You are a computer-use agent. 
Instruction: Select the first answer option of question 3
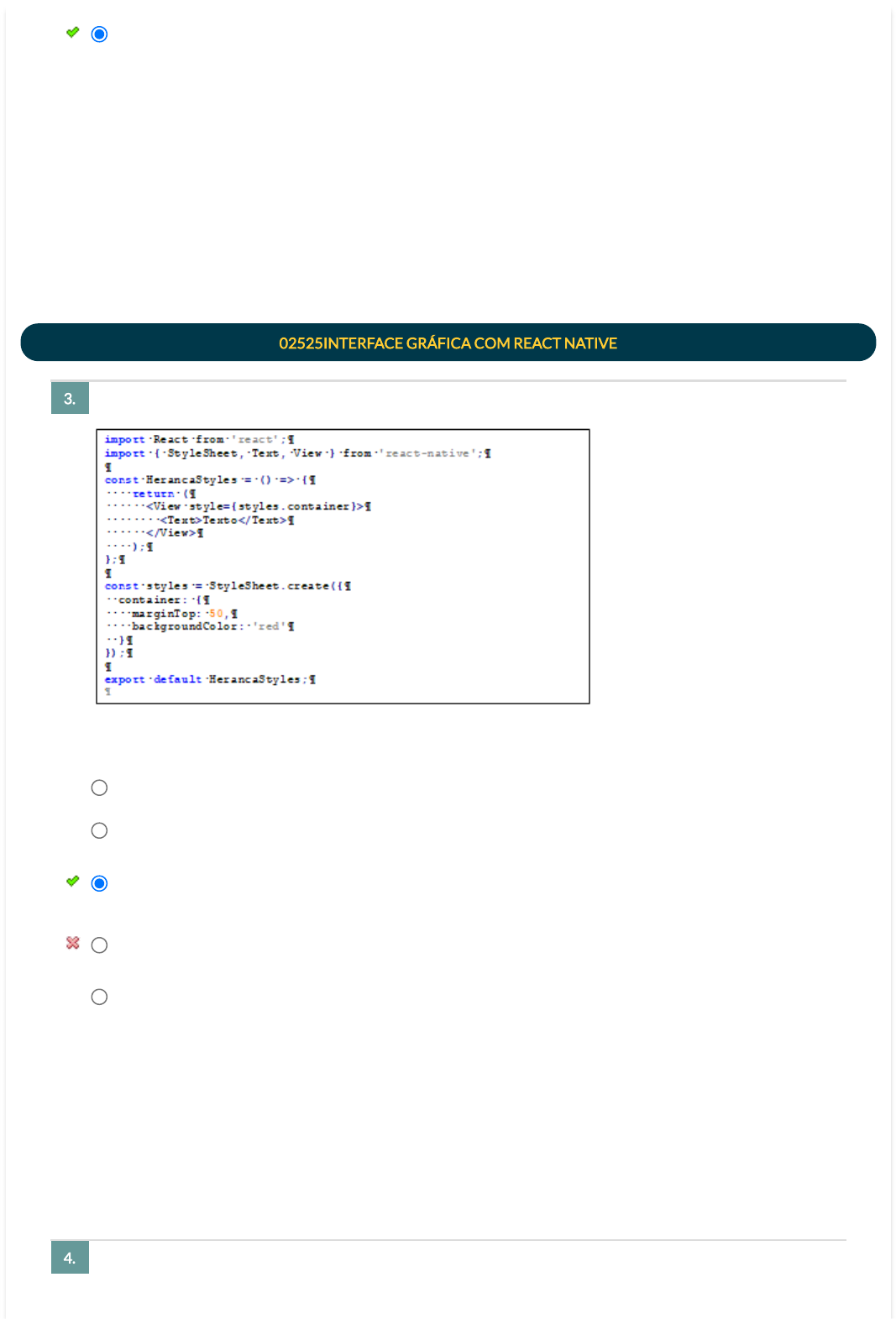[99, 788]
